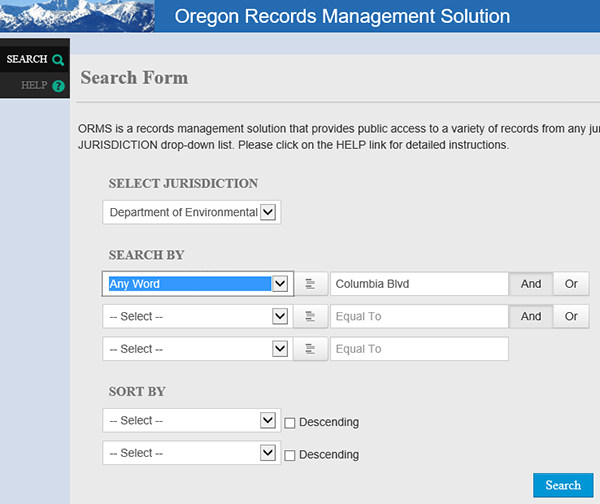Open the HELP sidebar menu item
The width and height of the screenshot is (600, 504).
[34, 86]
